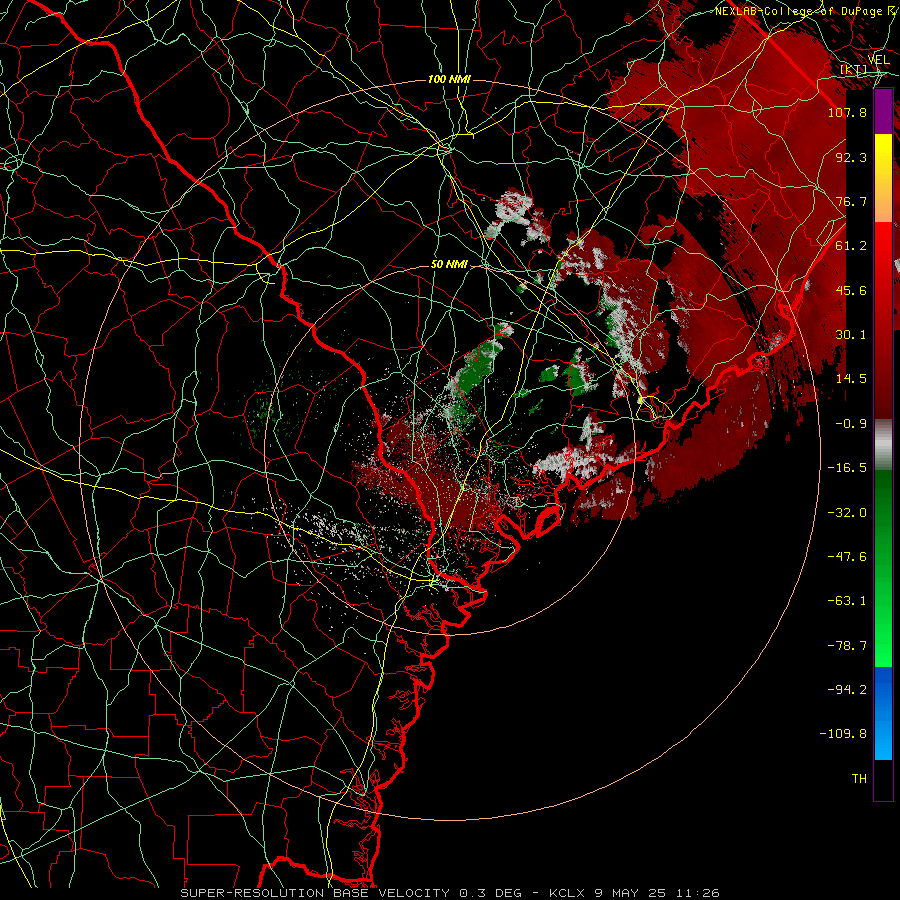Select the -109.8 scale value
Viewport: 900px width, 900px height.
click(x=843, y=734)
